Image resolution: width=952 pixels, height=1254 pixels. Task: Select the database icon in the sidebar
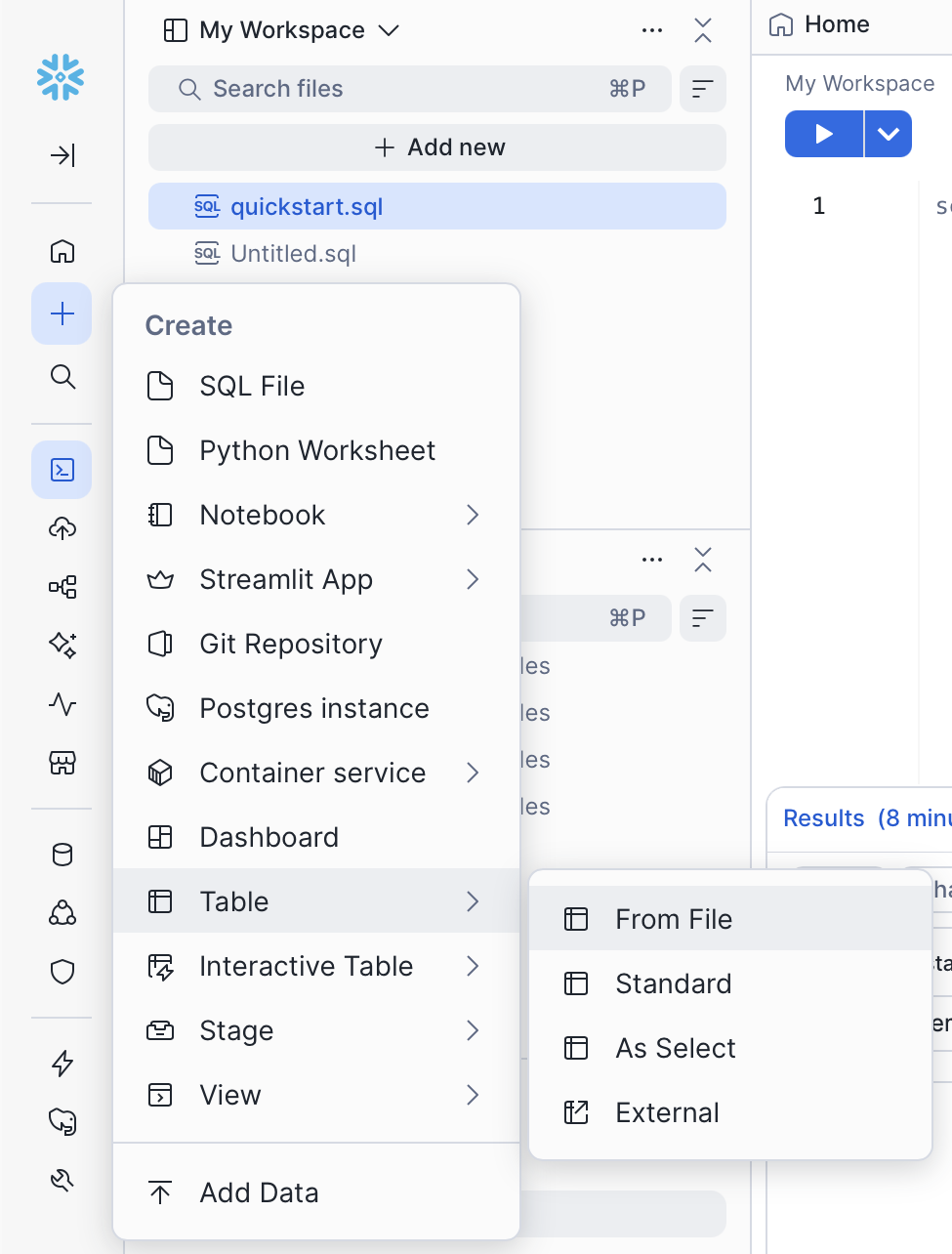tap(62, 854)
